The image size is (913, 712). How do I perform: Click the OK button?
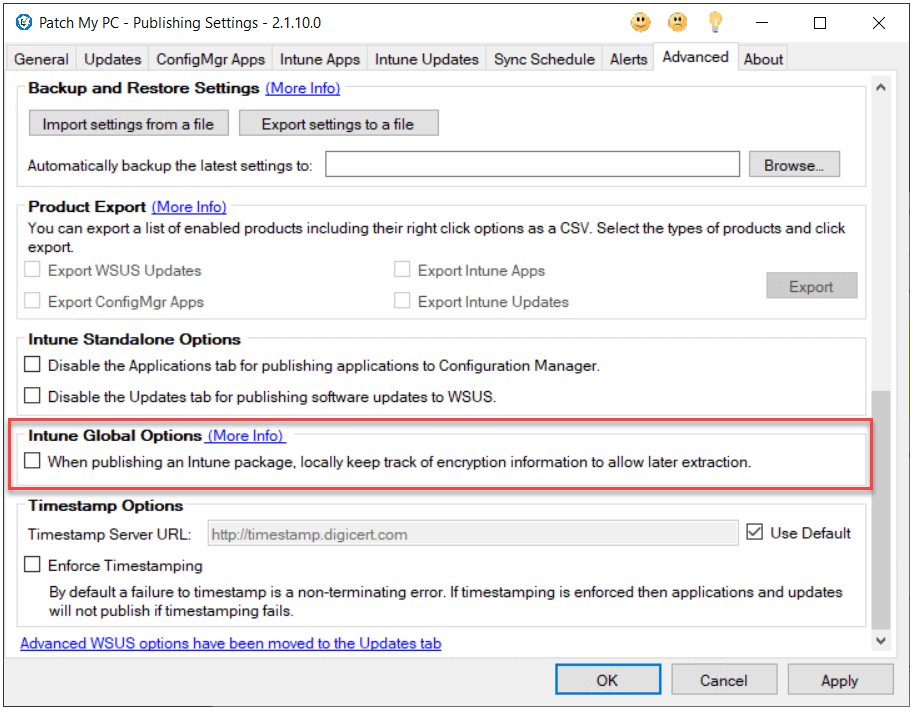[607, 680]
